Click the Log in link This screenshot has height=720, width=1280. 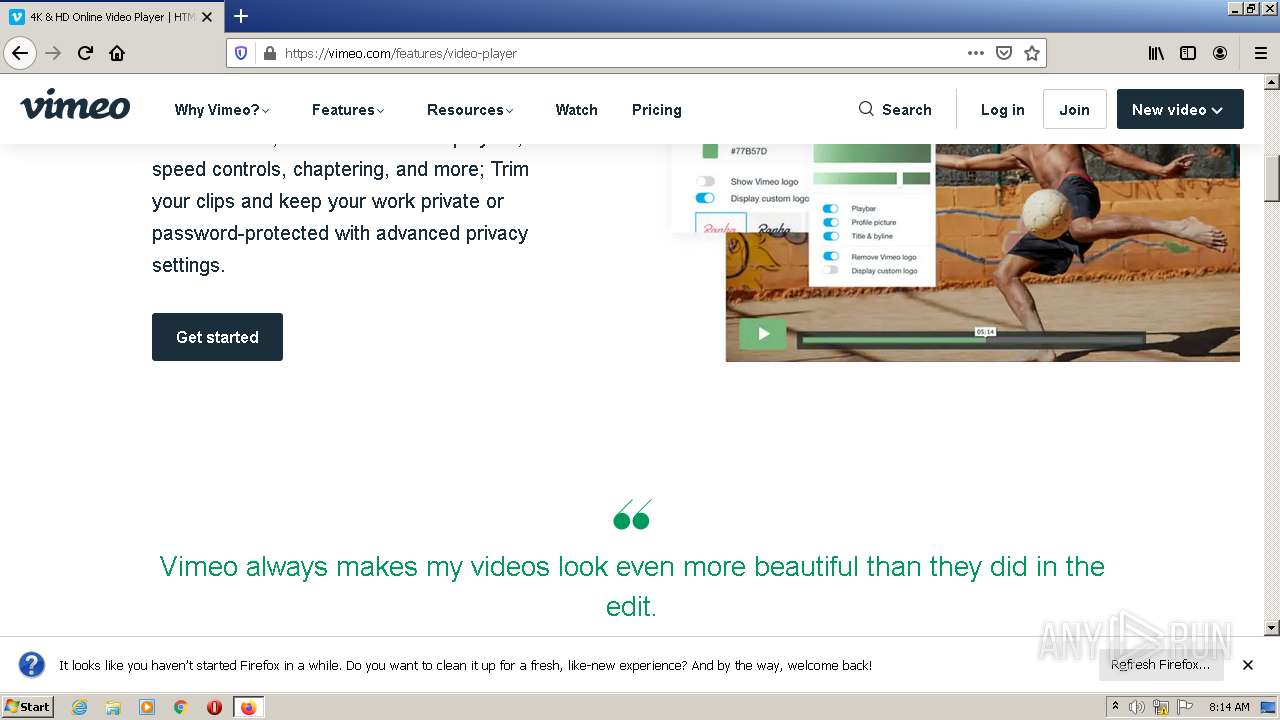tap(1002, 110)
